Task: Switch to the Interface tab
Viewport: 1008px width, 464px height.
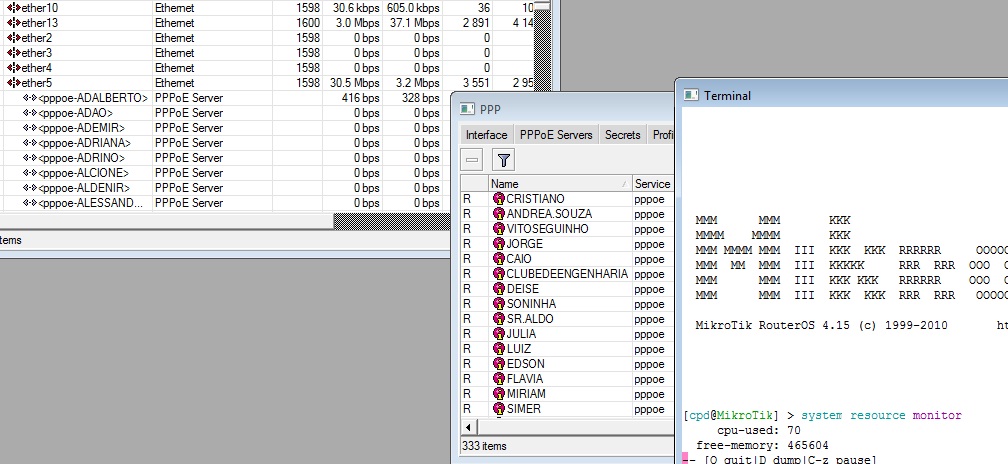Action: 486,135
